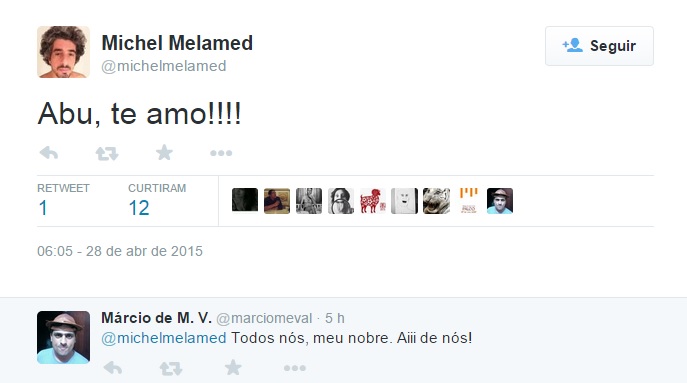This screenshot has width=687, height=383.
Task: Open the first dark avatar in the likers row
Action: 245,200
